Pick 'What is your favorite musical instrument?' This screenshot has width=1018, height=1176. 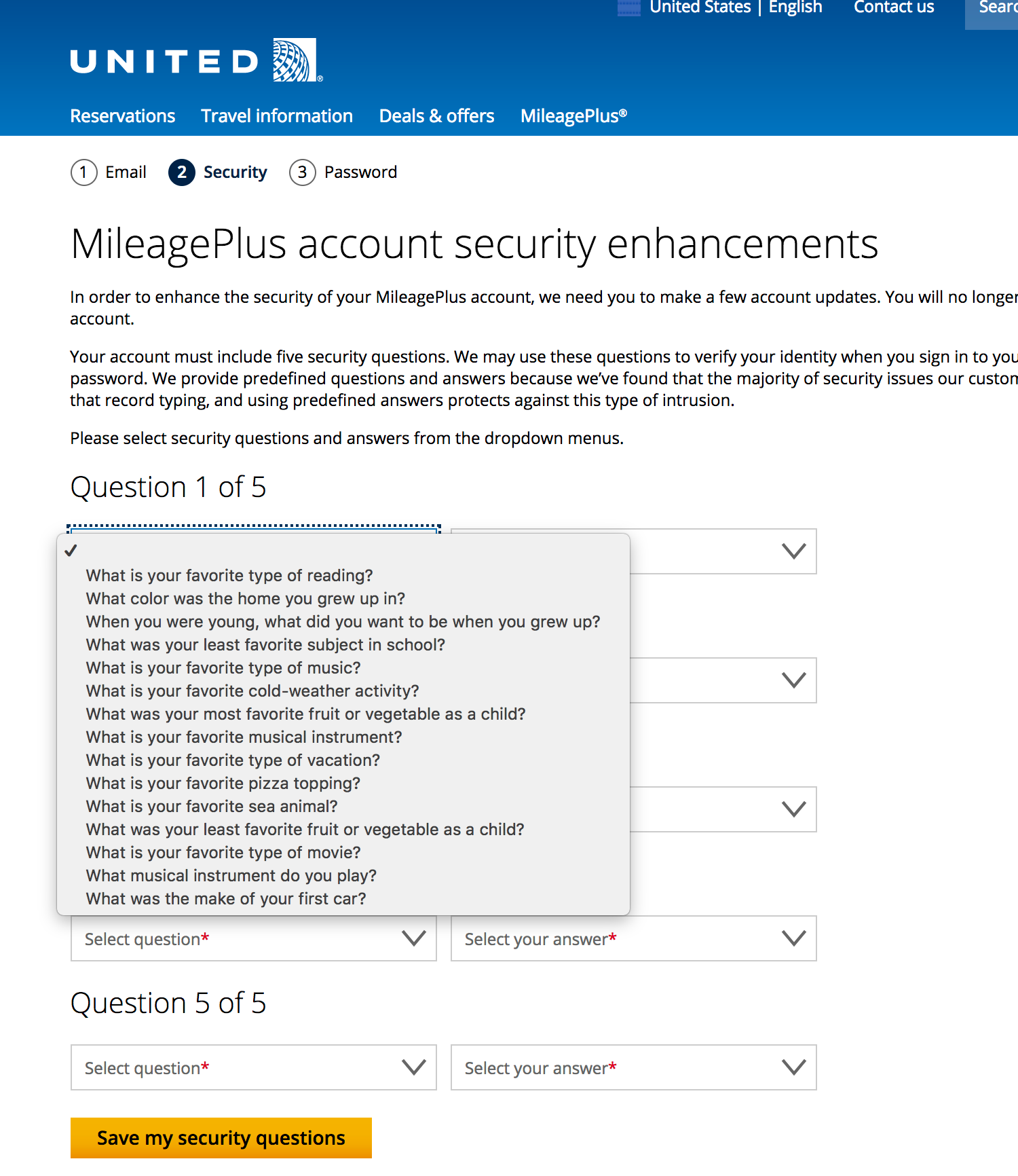coord(343,737)
